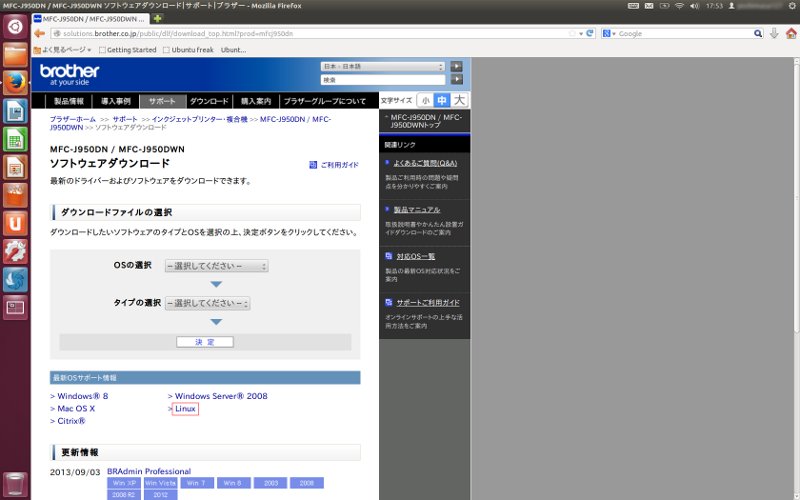Reload page with refresh icon
Screen dimensions: 800x500
[590, 33]
